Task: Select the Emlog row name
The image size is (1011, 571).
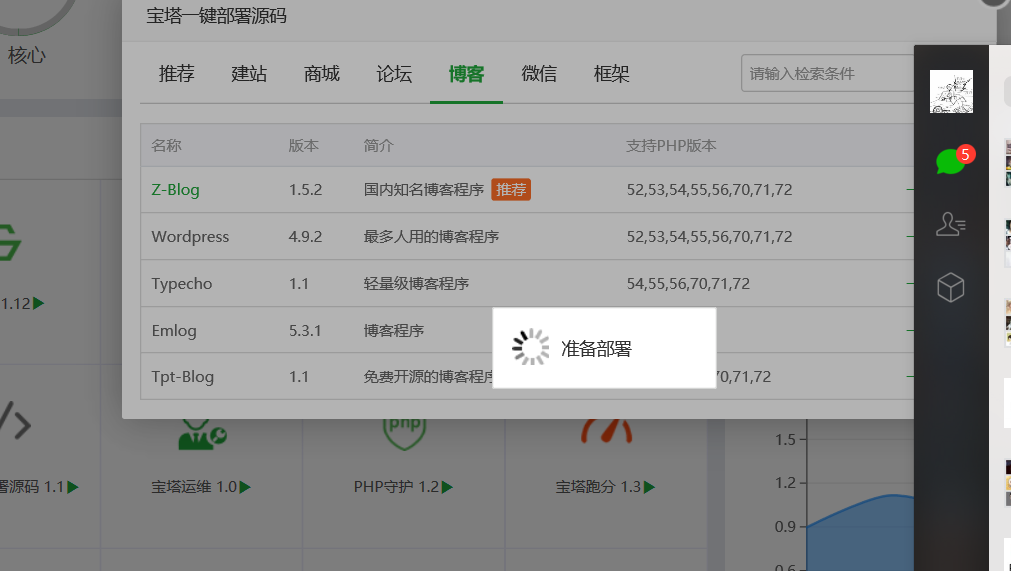Action: click(x=174, y=331)
